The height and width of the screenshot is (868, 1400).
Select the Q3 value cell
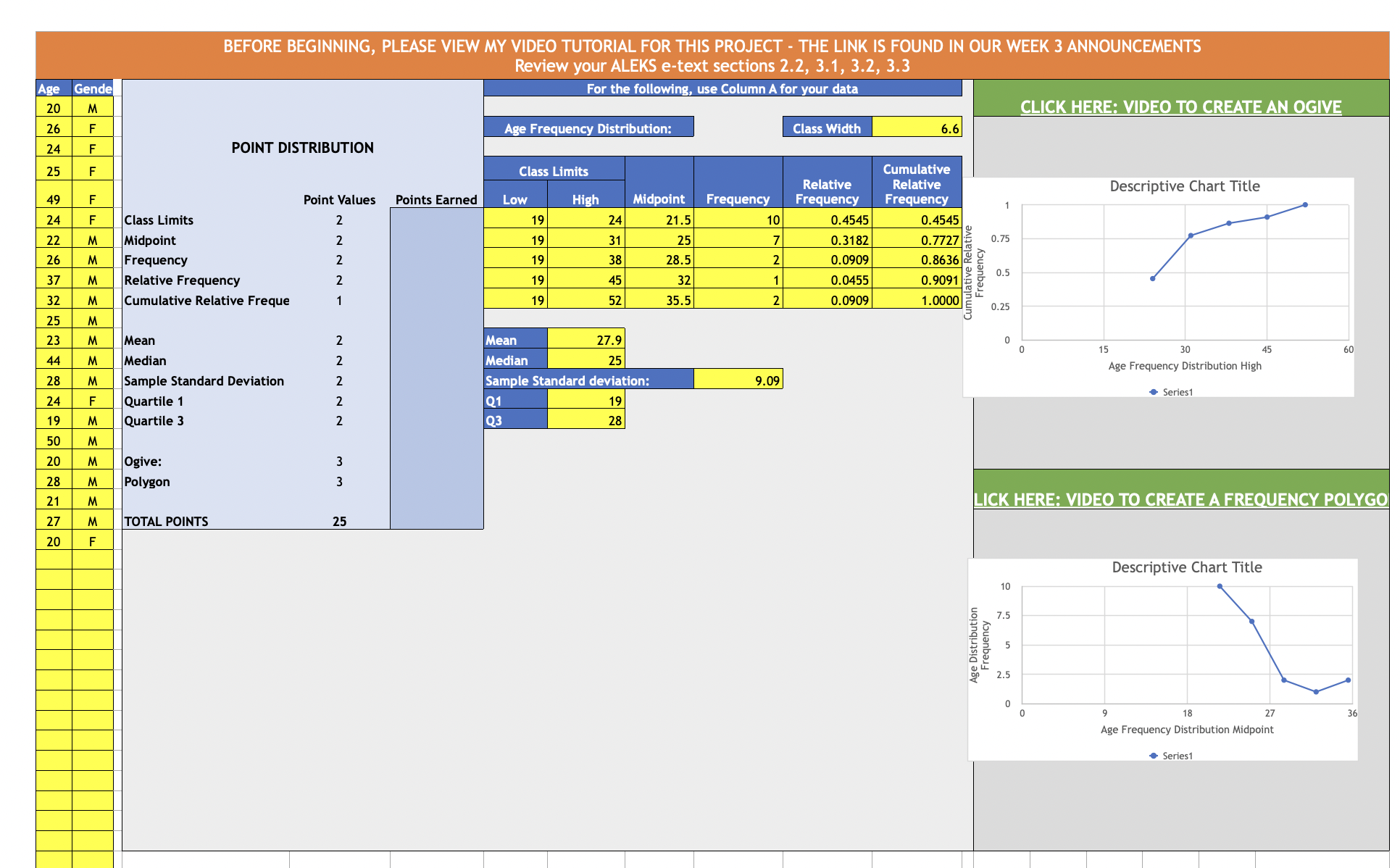[x=586, y=420]
